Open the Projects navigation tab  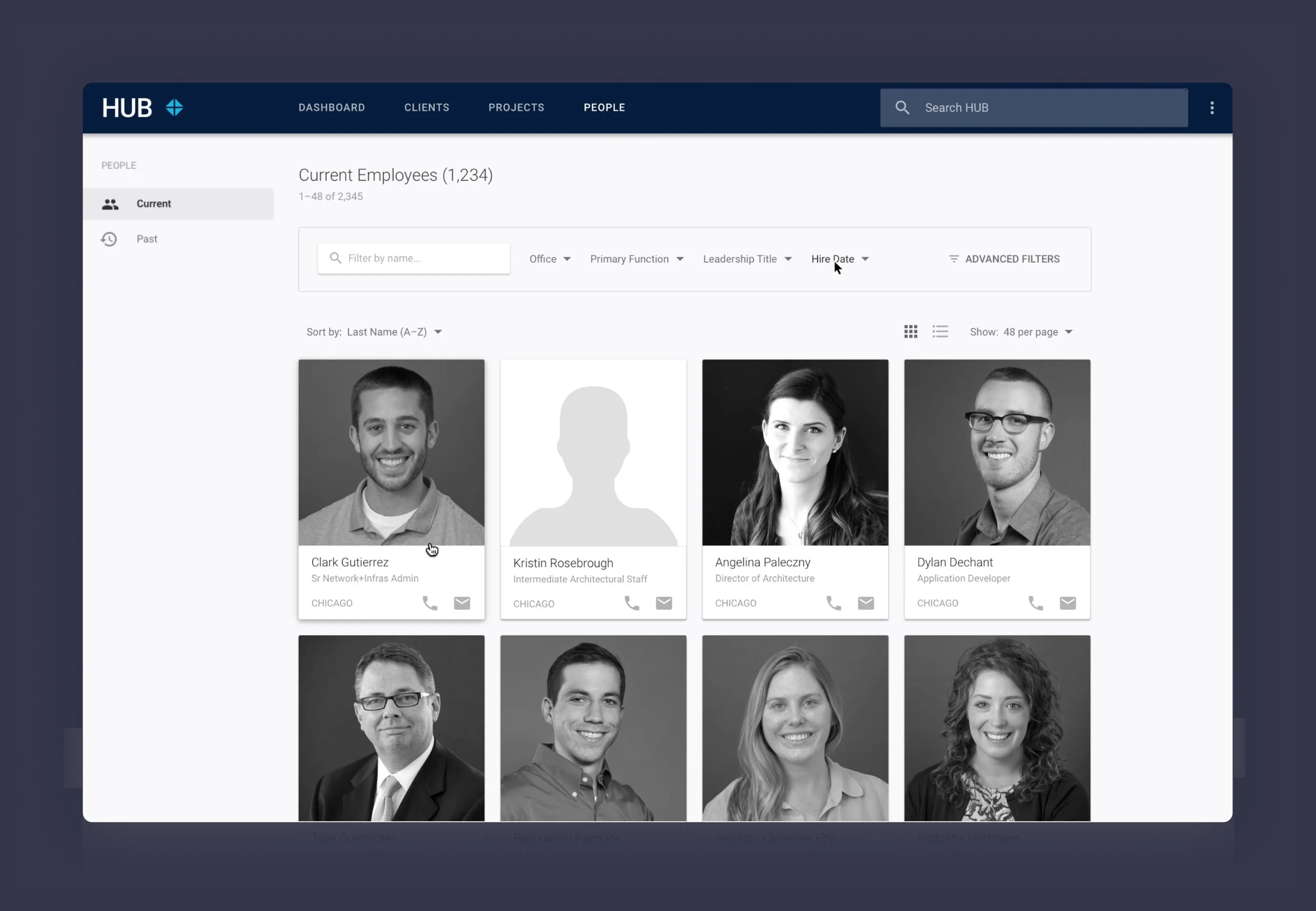click(516, 108)
